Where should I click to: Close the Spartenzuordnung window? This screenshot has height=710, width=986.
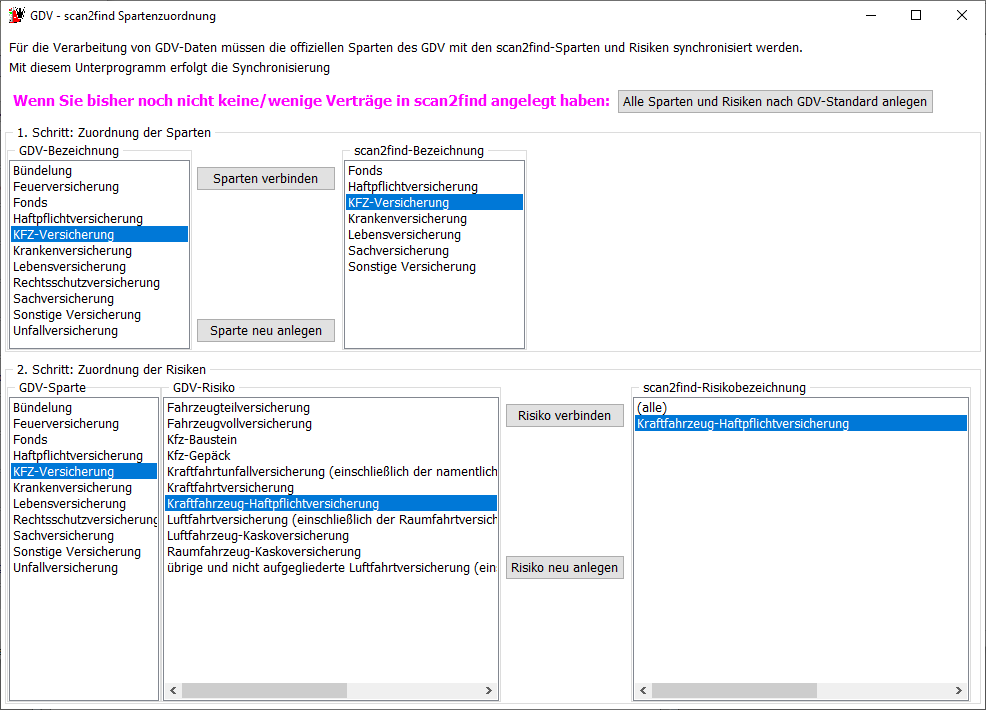[x=961, y=15]
